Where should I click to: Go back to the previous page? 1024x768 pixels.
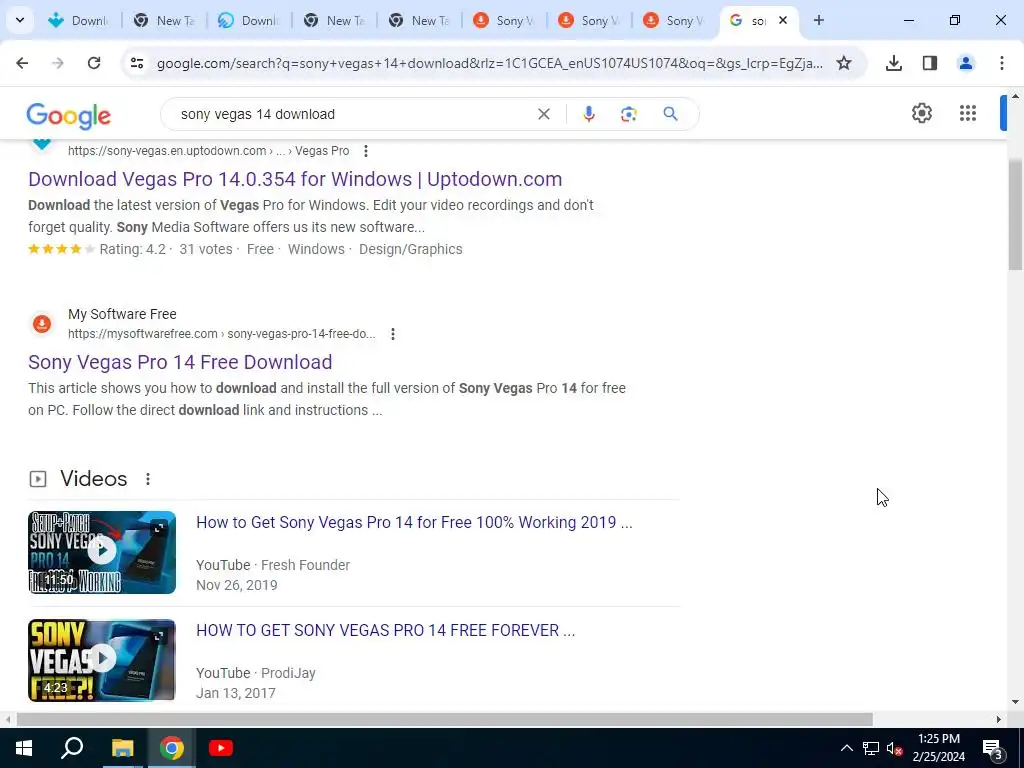(x=22, y=63)
